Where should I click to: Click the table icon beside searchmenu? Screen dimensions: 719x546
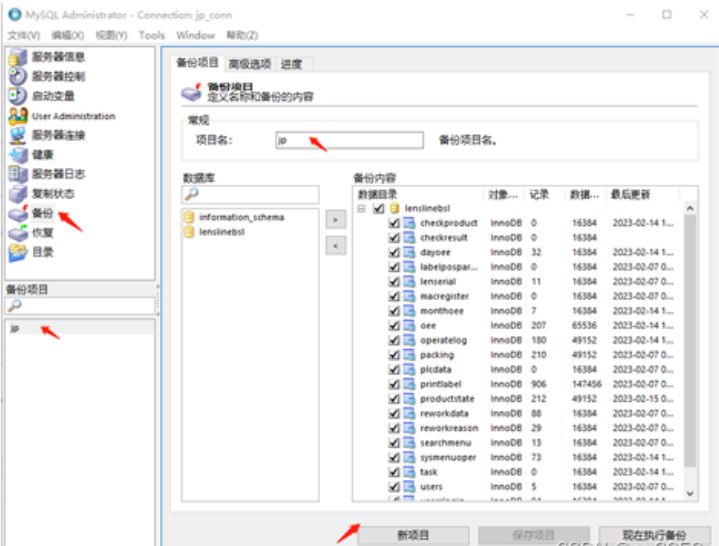[409, 443]
